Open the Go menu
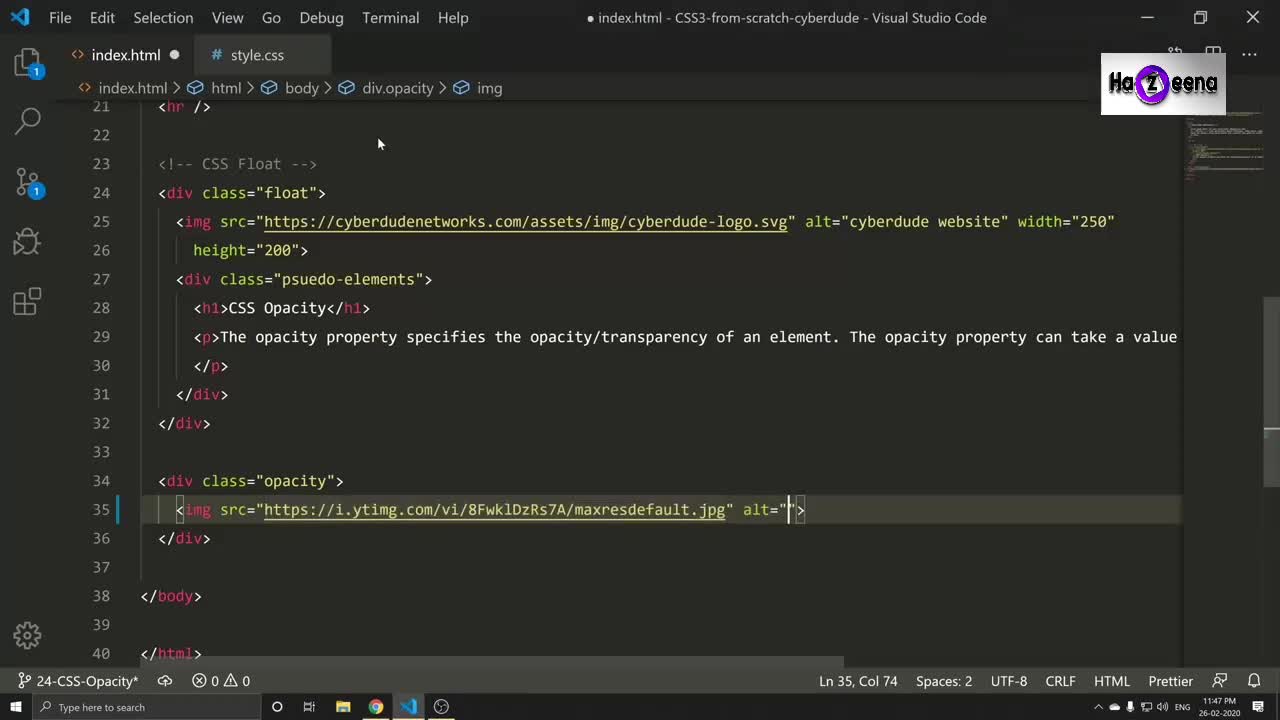The image size is (1280, 720). point(271,18)
